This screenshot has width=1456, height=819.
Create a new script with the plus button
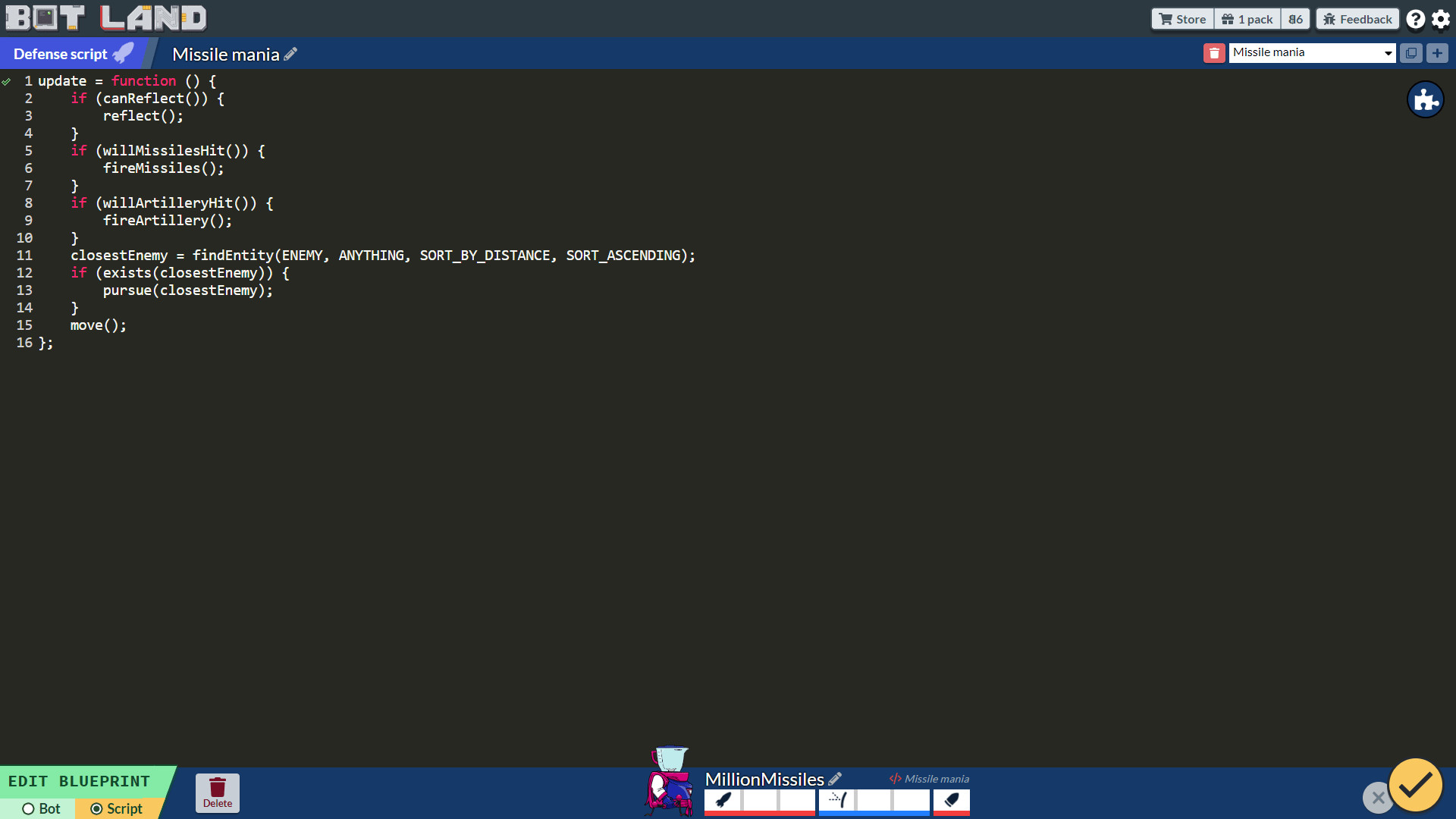(x=1438, y=53)
